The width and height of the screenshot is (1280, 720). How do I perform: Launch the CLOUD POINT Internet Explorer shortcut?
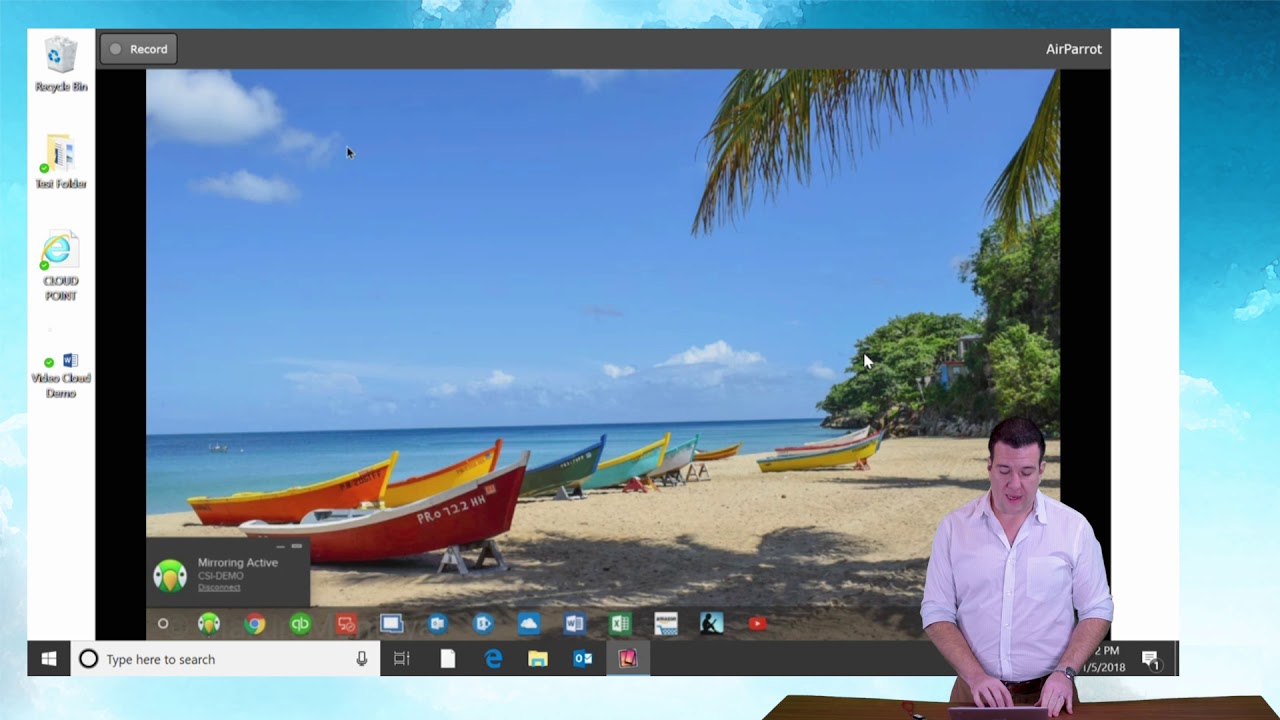61,266
